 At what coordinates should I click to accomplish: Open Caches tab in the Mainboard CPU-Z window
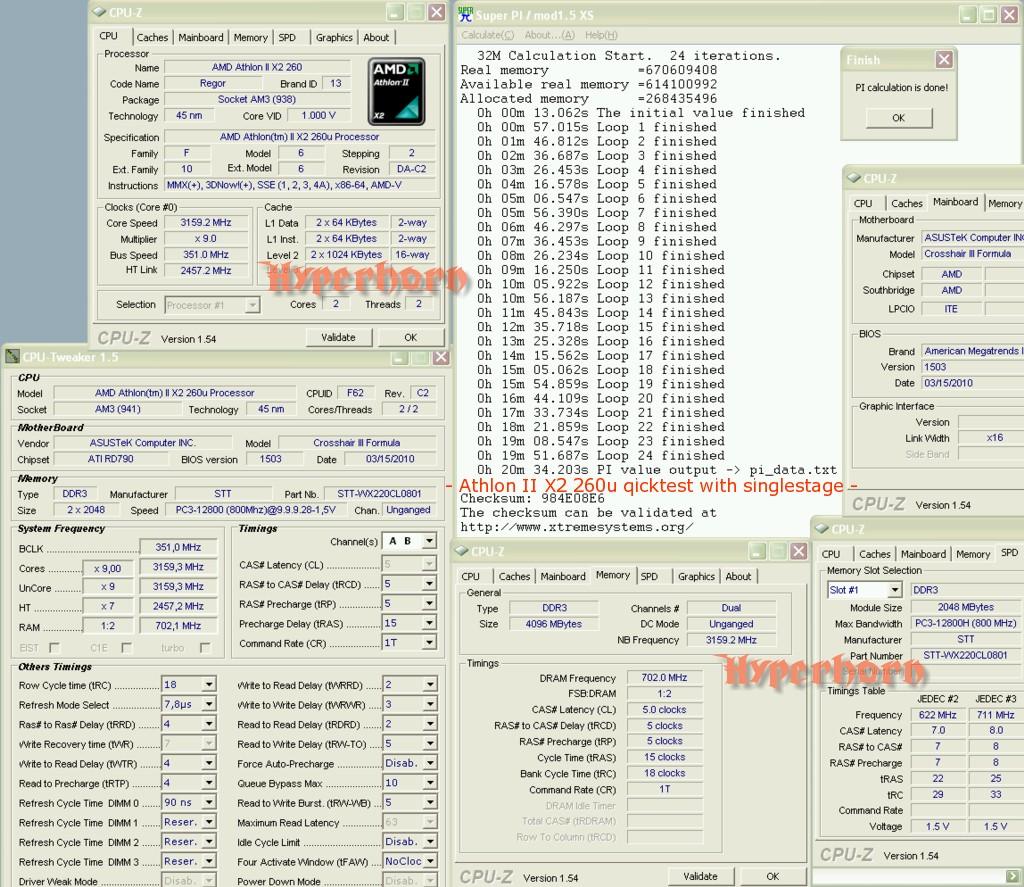(906, 204)
